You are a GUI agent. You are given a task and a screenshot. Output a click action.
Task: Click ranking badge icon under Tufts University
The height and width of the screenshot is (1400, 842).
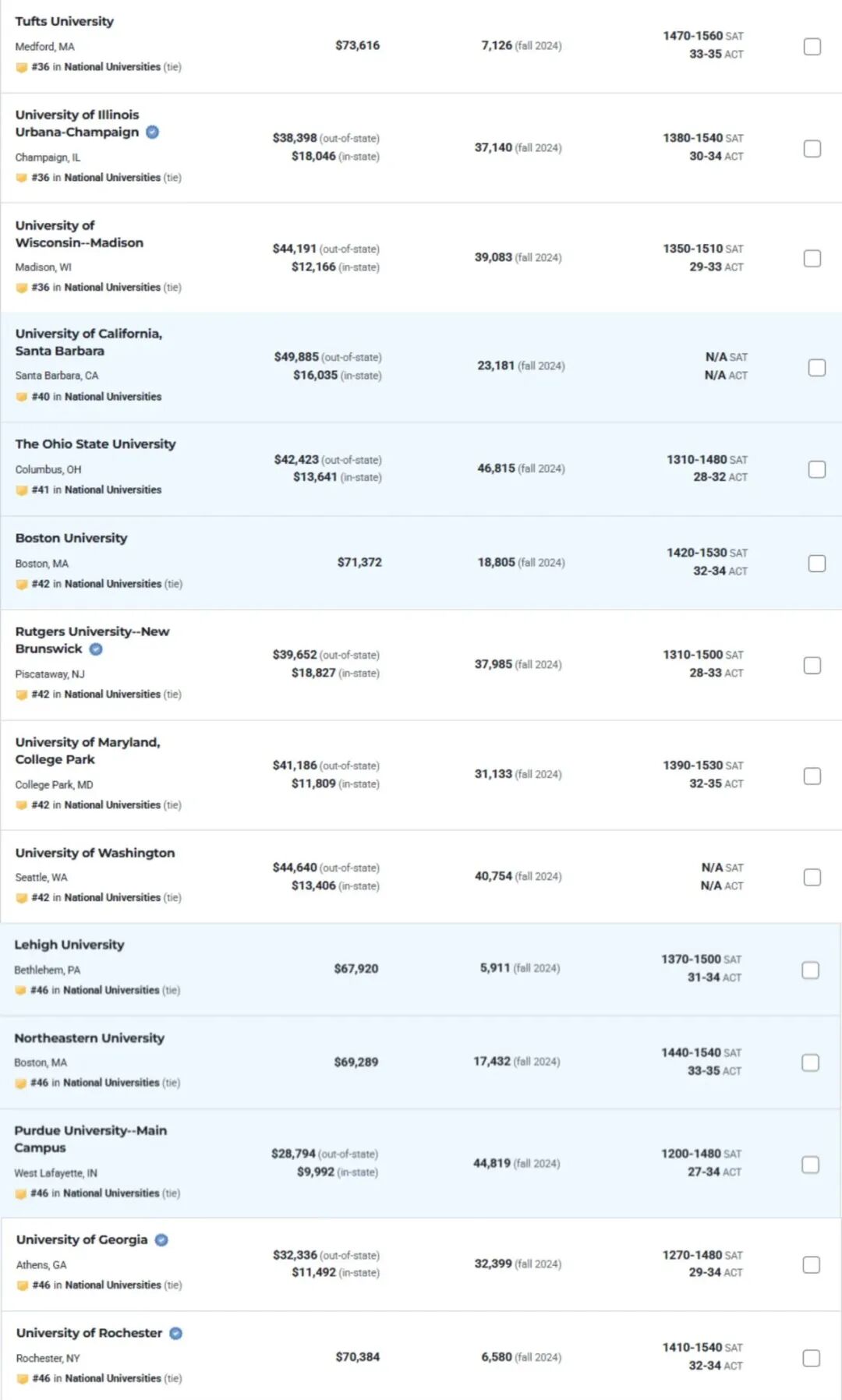point(22,68)
